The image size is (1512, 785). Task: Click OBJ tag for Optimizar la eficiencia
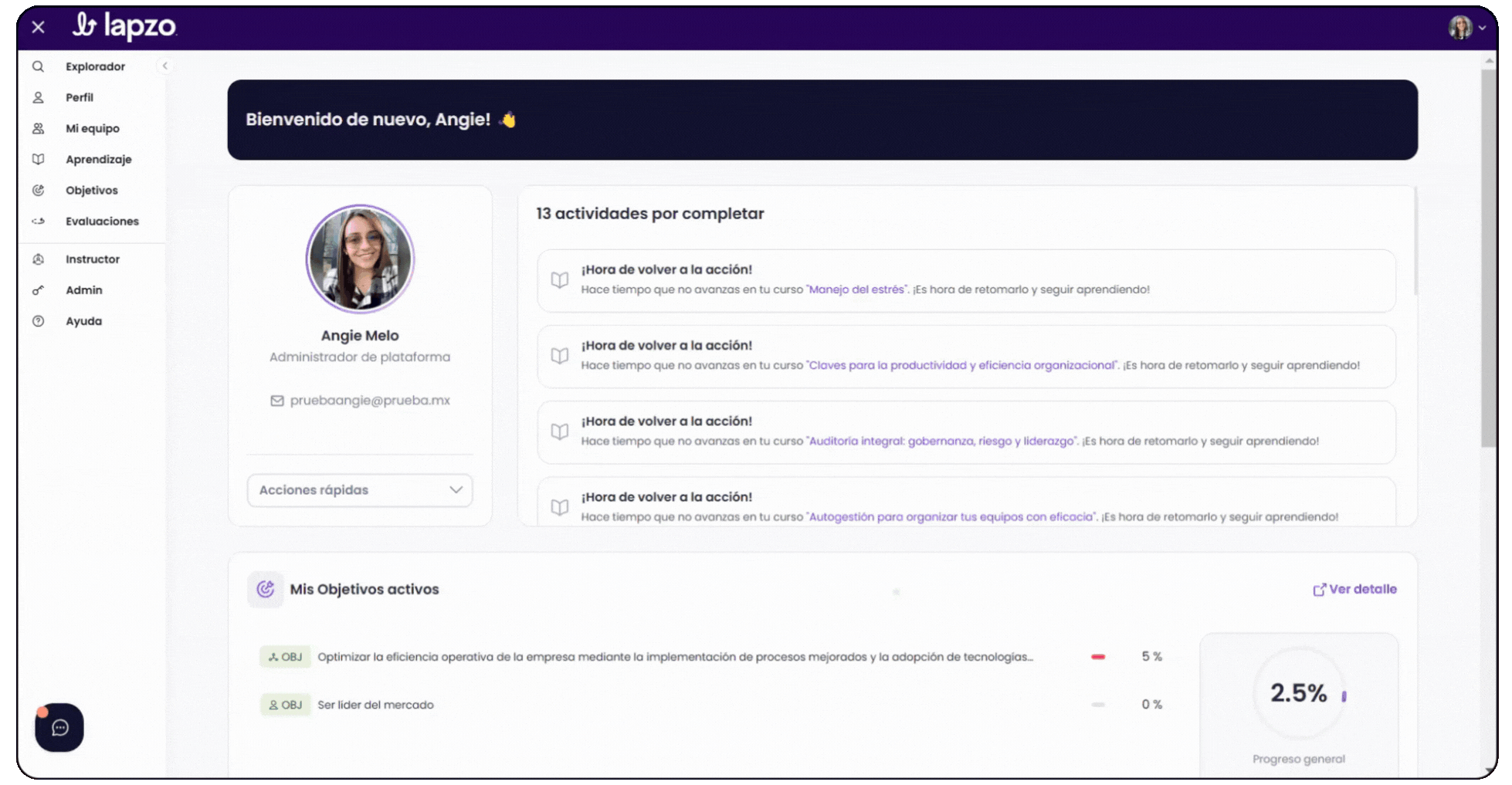pyautogui.click(x=285, y=657)
